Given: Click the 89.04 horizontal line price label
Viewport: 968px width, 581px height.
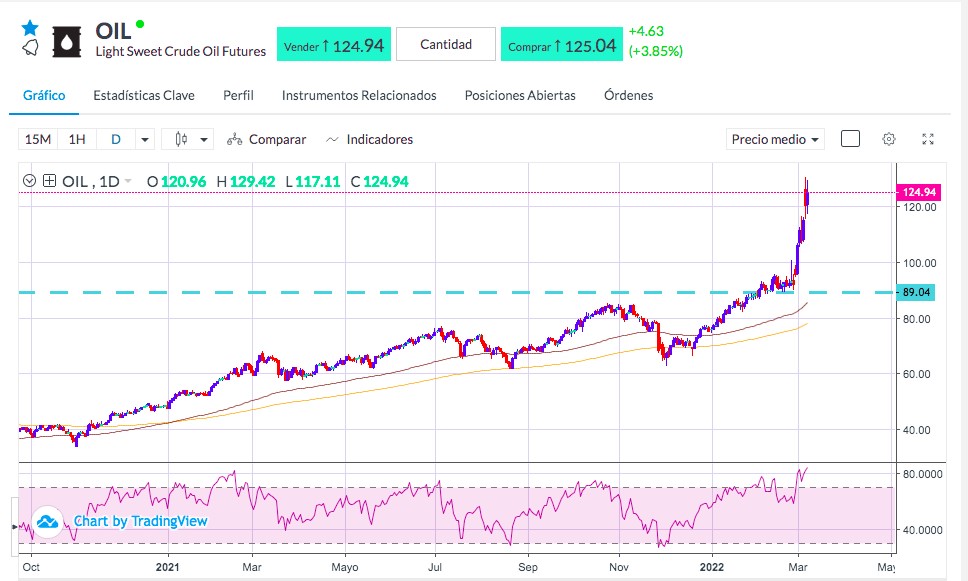Looking at the screenshot, I should point(916,292).
